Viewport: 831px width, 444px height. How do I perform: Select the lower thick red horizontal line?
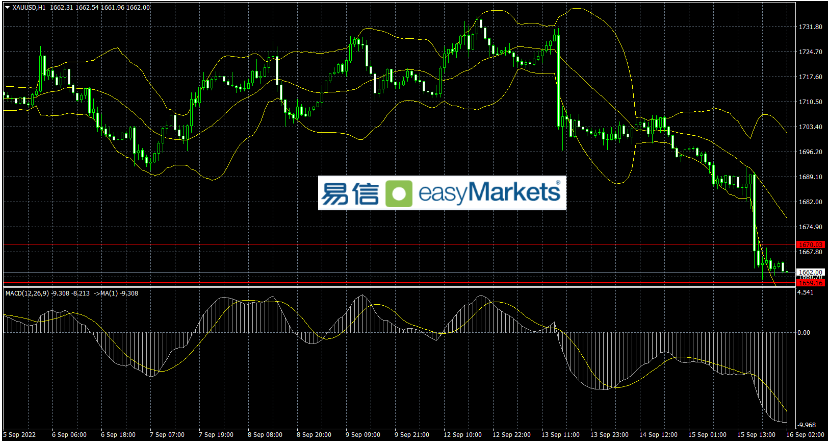(x=399, y=283)
